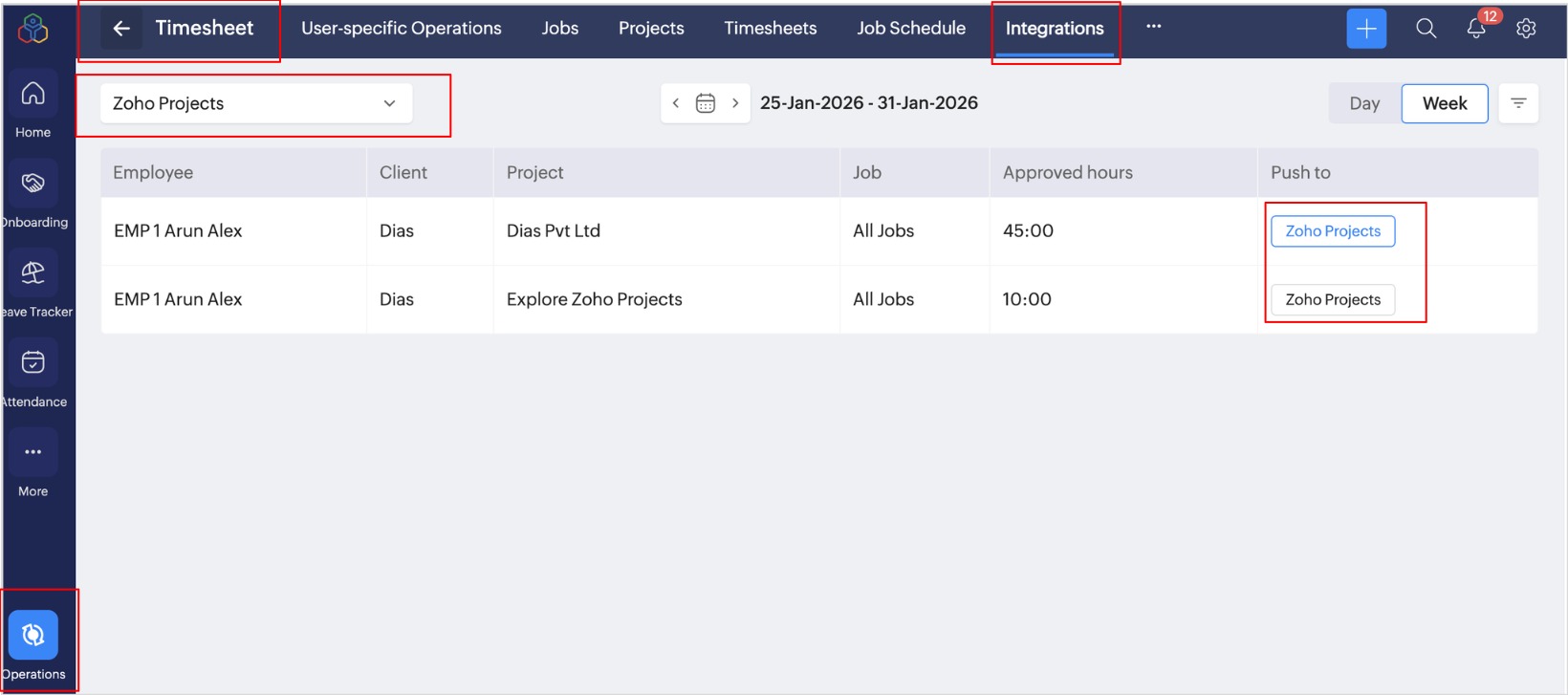
Task: Switch to Week view
Action: pos(1444,103)
